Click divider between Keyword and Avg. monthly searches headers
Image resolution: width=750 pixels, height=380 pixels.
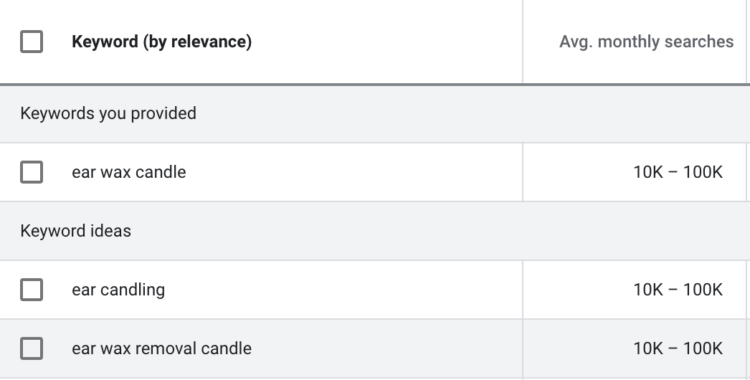523,42
